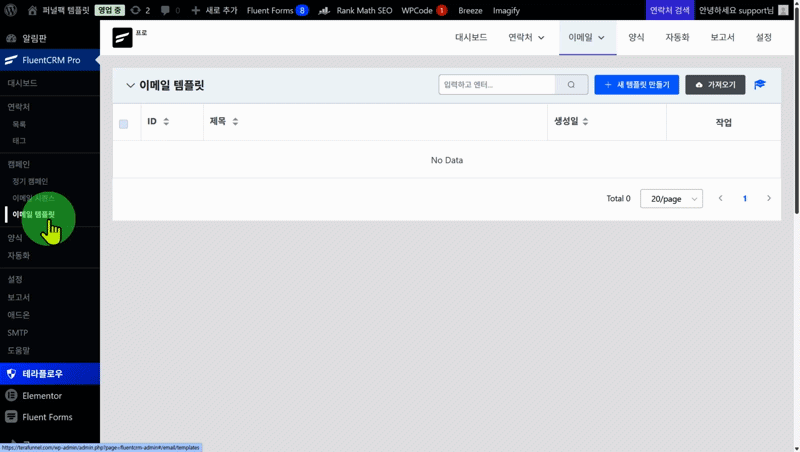Sort by 생성일 column arrows
This screenshot has width=800, height=452.
(x=585, y=122)
